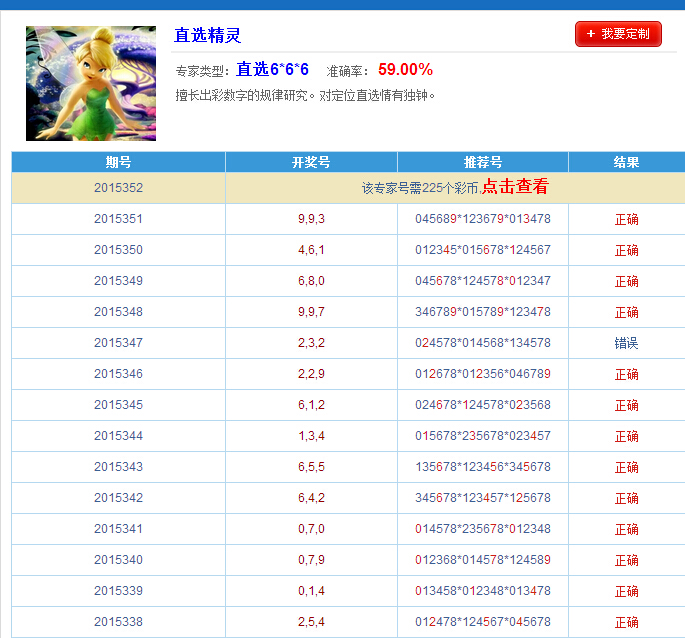
Task: Click draw number 4,6,1
Action: (x=311, y=250)
